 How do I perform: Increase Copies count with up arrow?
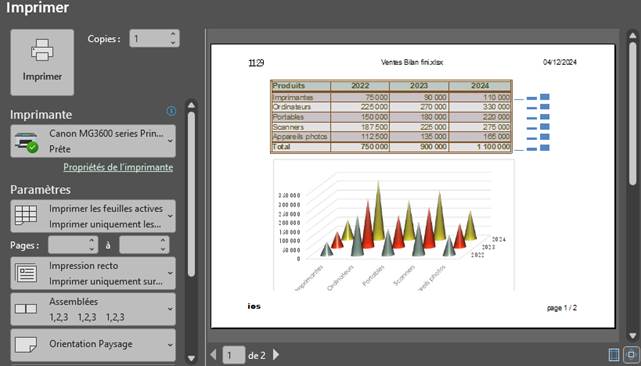tap(173, 34)
